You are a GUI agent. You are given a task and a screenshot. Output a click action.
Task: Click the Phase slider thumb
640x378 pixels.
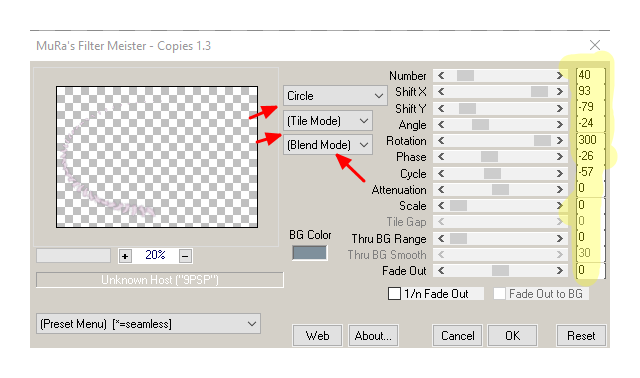click(489, 157)
